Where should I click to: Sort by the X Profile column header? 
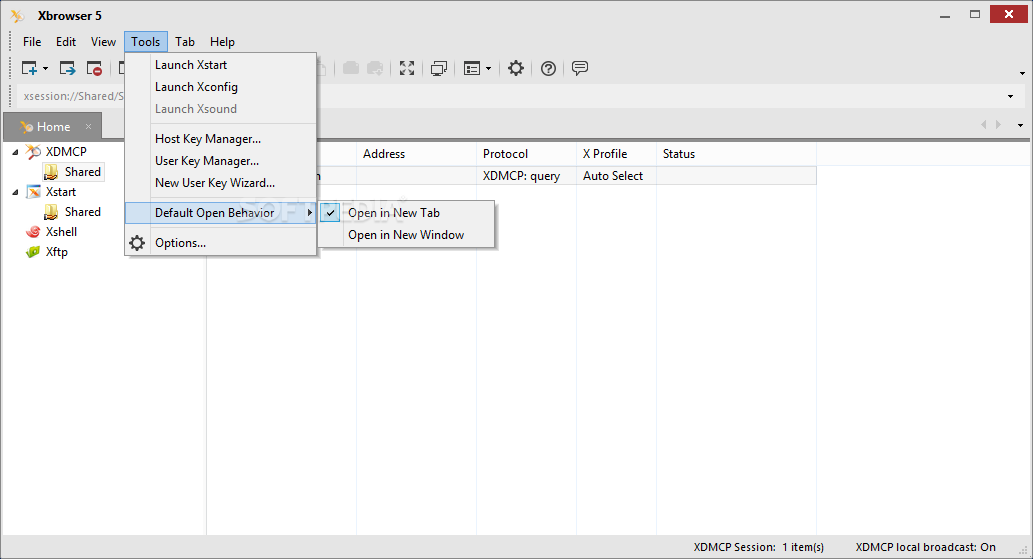coord(617,154)
